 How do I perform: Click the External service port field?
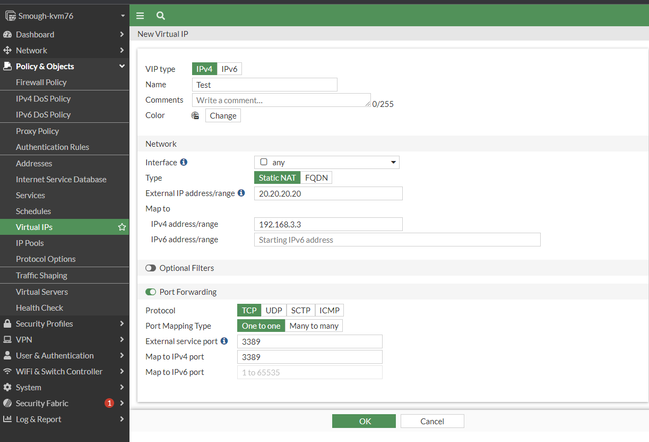click(x=310, y=341)
